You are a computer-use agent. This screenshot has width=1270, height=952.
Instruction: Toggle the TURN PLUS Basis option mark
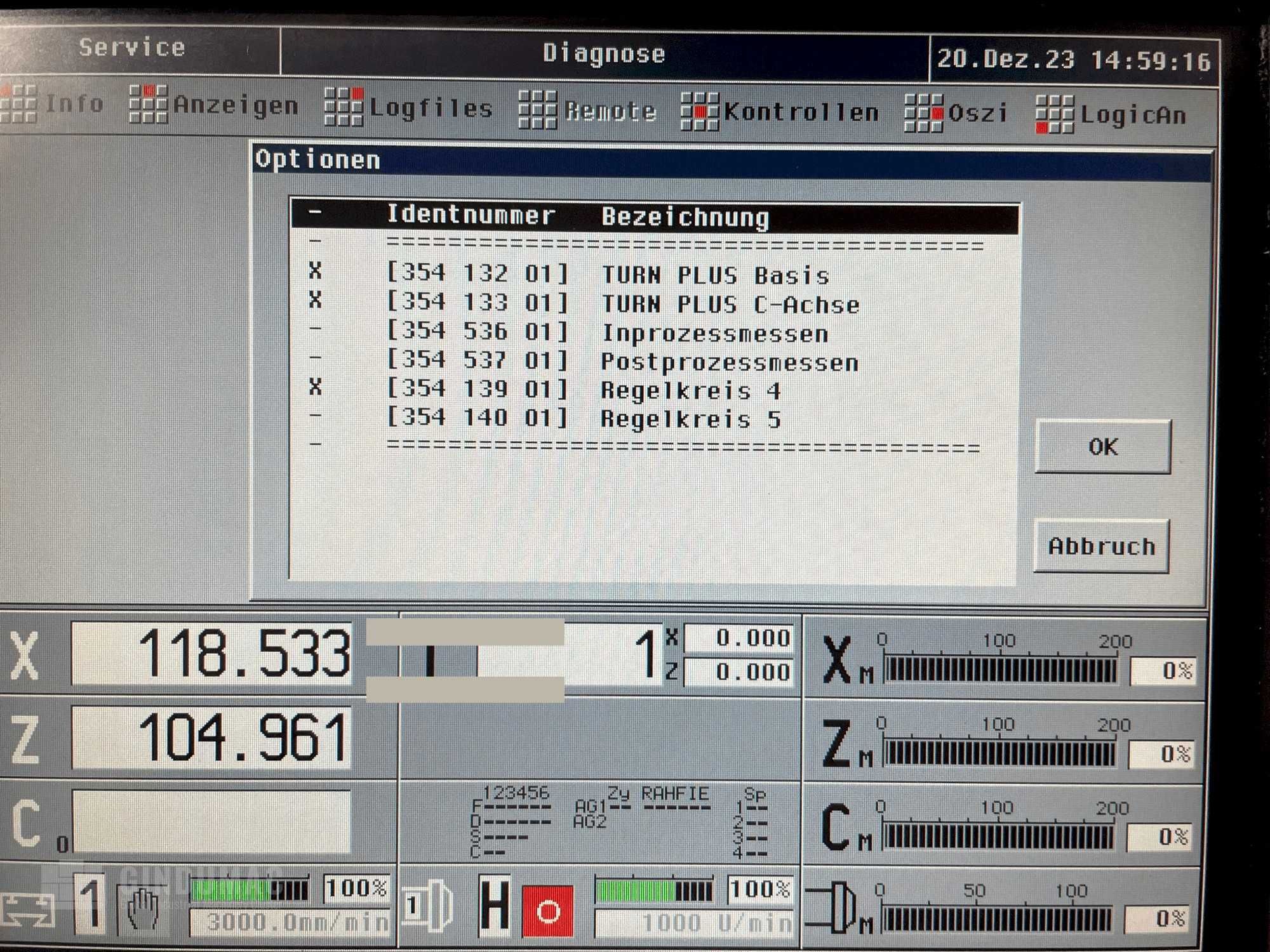coord(315,272)
